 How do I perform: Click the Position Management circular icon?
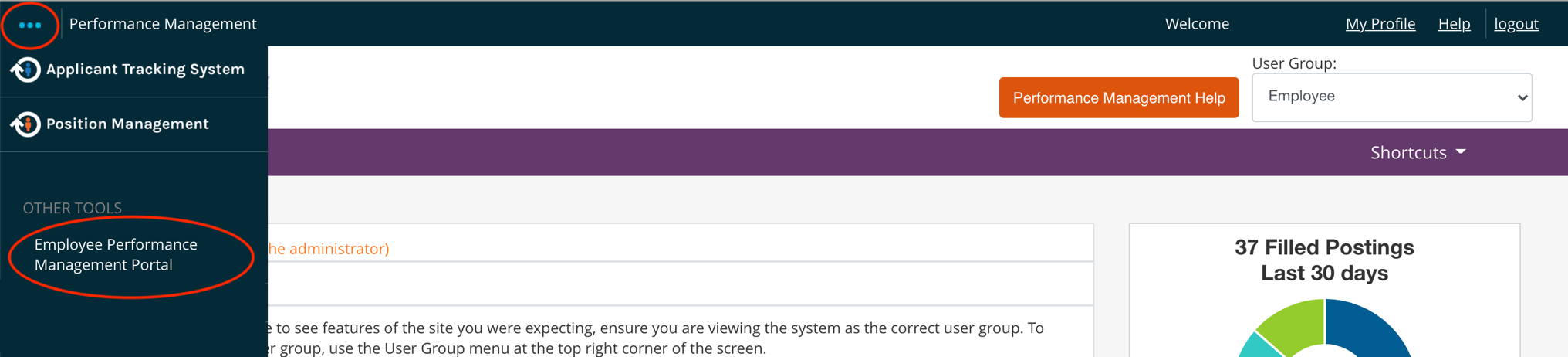[x=25, y=124]
